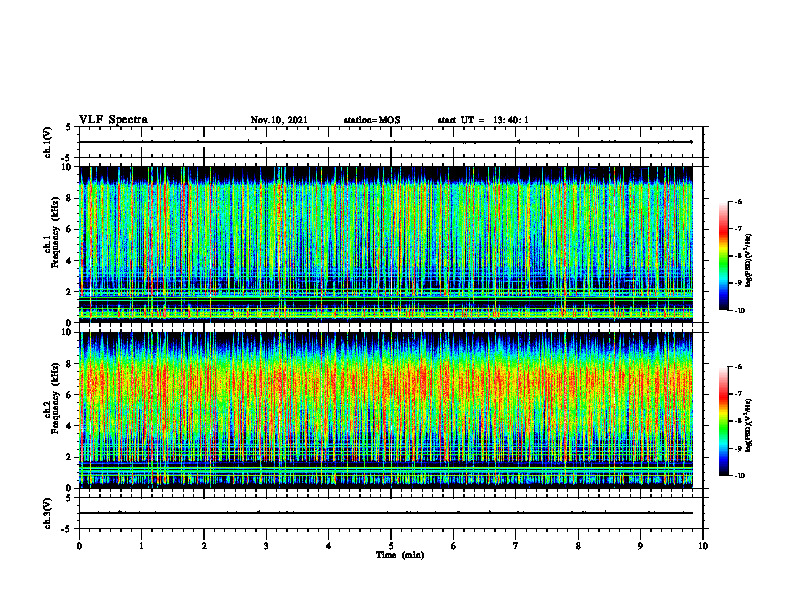Click the "Time (min)" axis title
Viewport: 792px width, 612px height.
400,555
